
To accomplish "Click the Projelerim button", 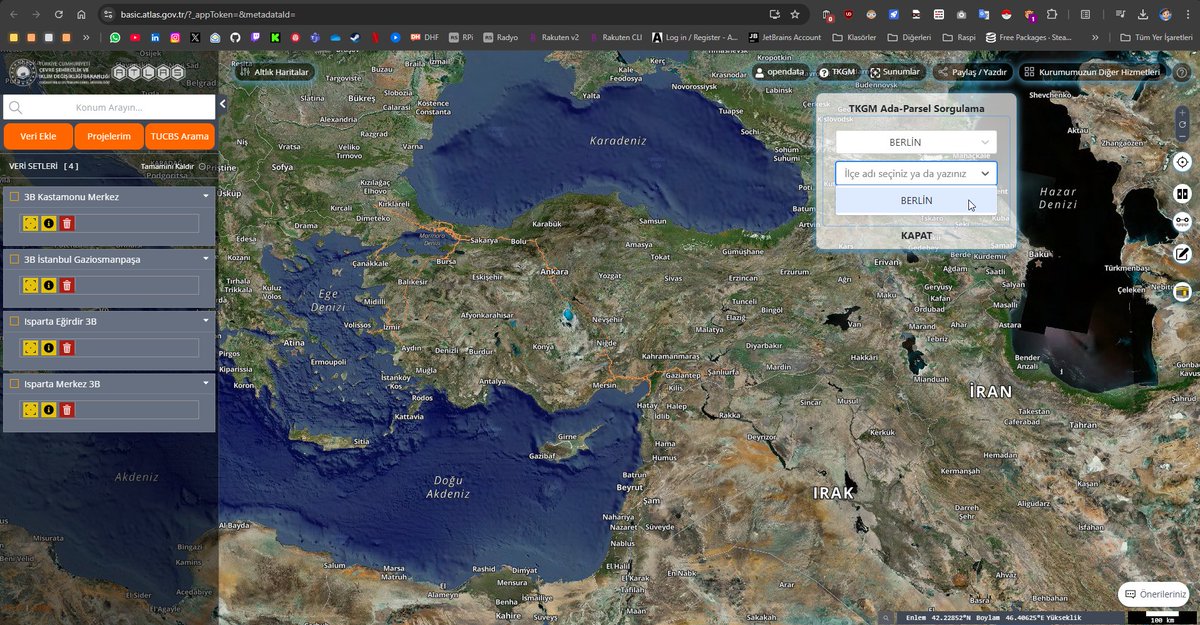I will [x=109, y=136].
